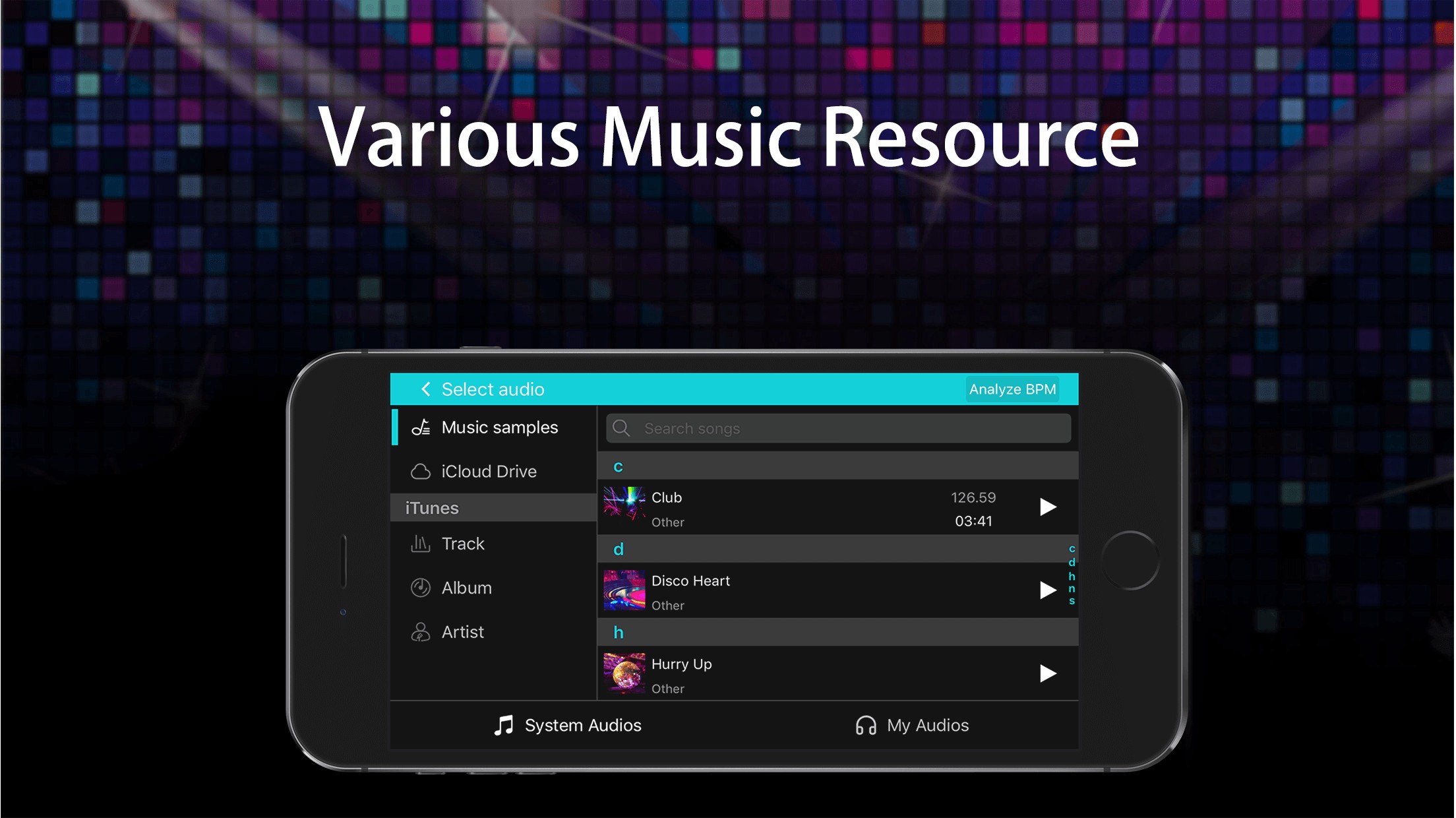Tap the back chevron beside Select audio
The image size is (1456, 818).
pyautogui.click(x=426, y=389)
